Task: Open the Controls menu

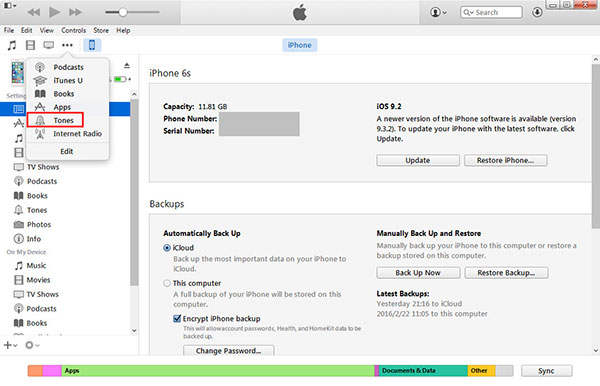Action: click(73, 30)
